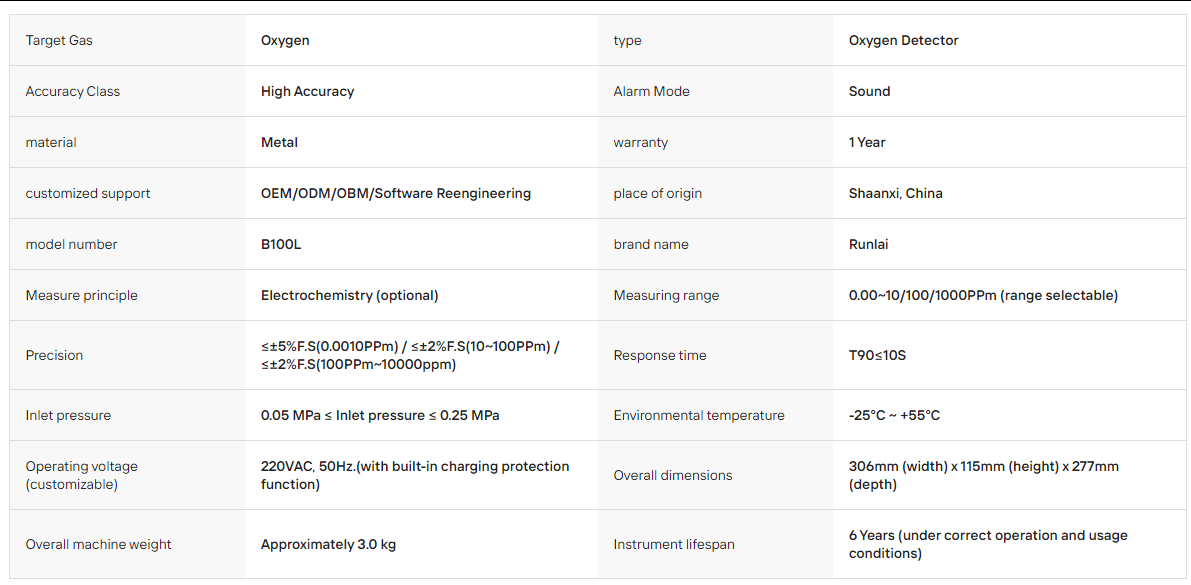Viewport: 1191px width, 585px height.
Task: Select the measuring range value text
Action: pyautogui.click(x=983, y=295)
